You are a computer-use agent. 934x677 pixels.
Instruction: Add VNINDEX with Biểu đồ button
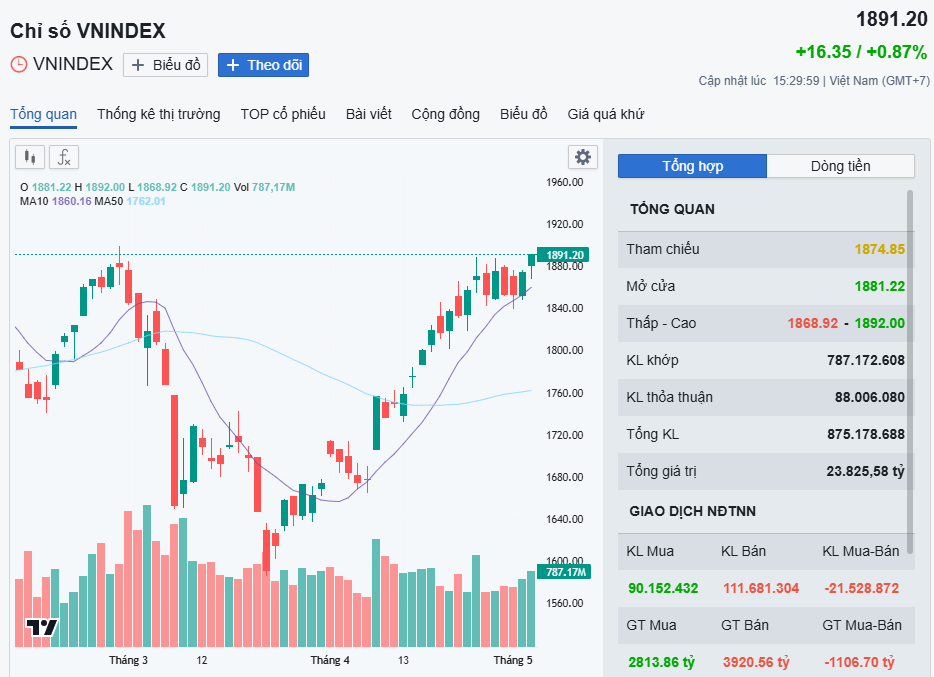[166, 65]
